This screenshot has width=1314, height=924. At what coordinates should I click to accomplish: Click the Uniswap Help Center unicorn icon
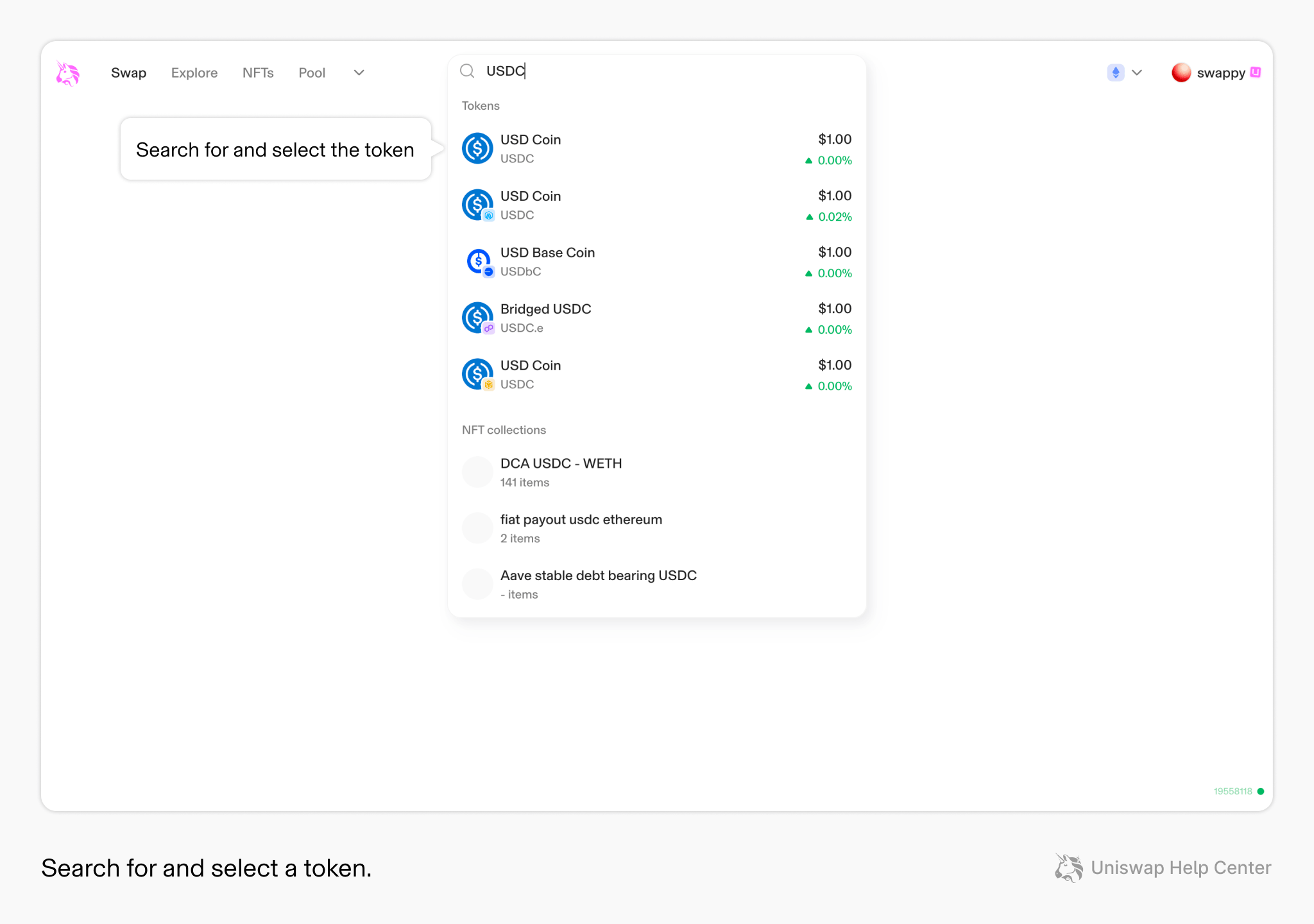point(1068,868)
